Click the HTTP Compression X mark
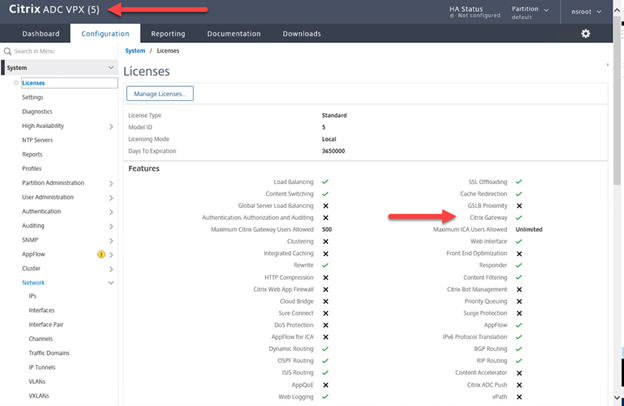The height and width of the screenshot is (406, 624). pyautogui.click(x=325, y=277)
